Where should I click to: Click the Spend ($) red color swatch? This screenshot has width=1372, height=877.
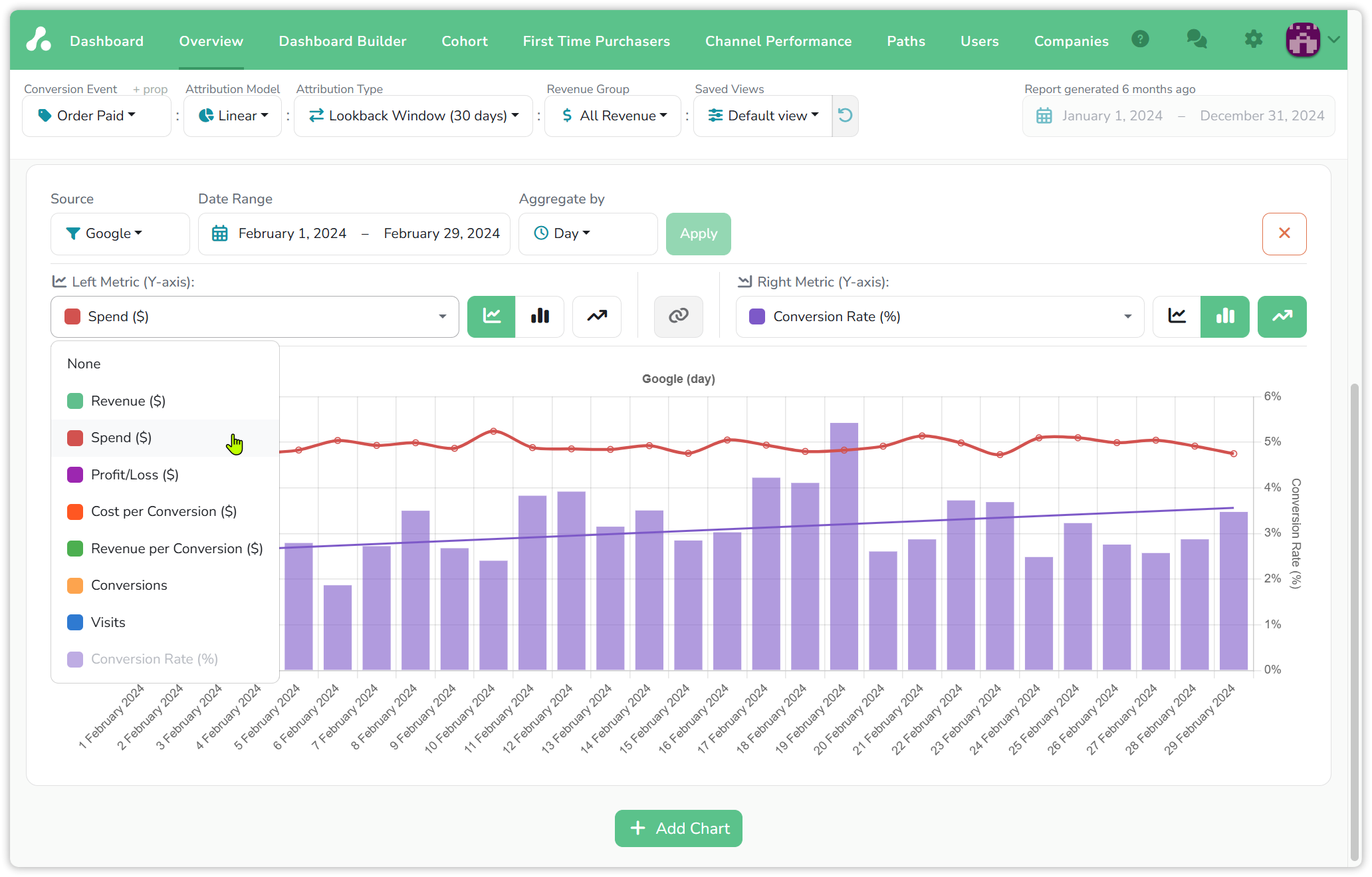[x=75, y=438]
